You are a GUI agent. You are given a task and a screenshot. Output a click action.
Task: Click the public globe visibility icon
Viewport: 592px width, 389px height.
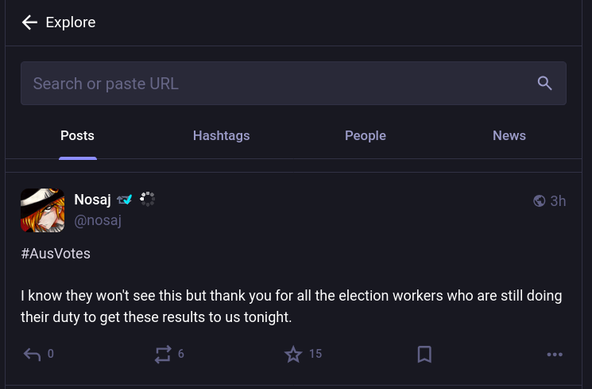(539, 201)
